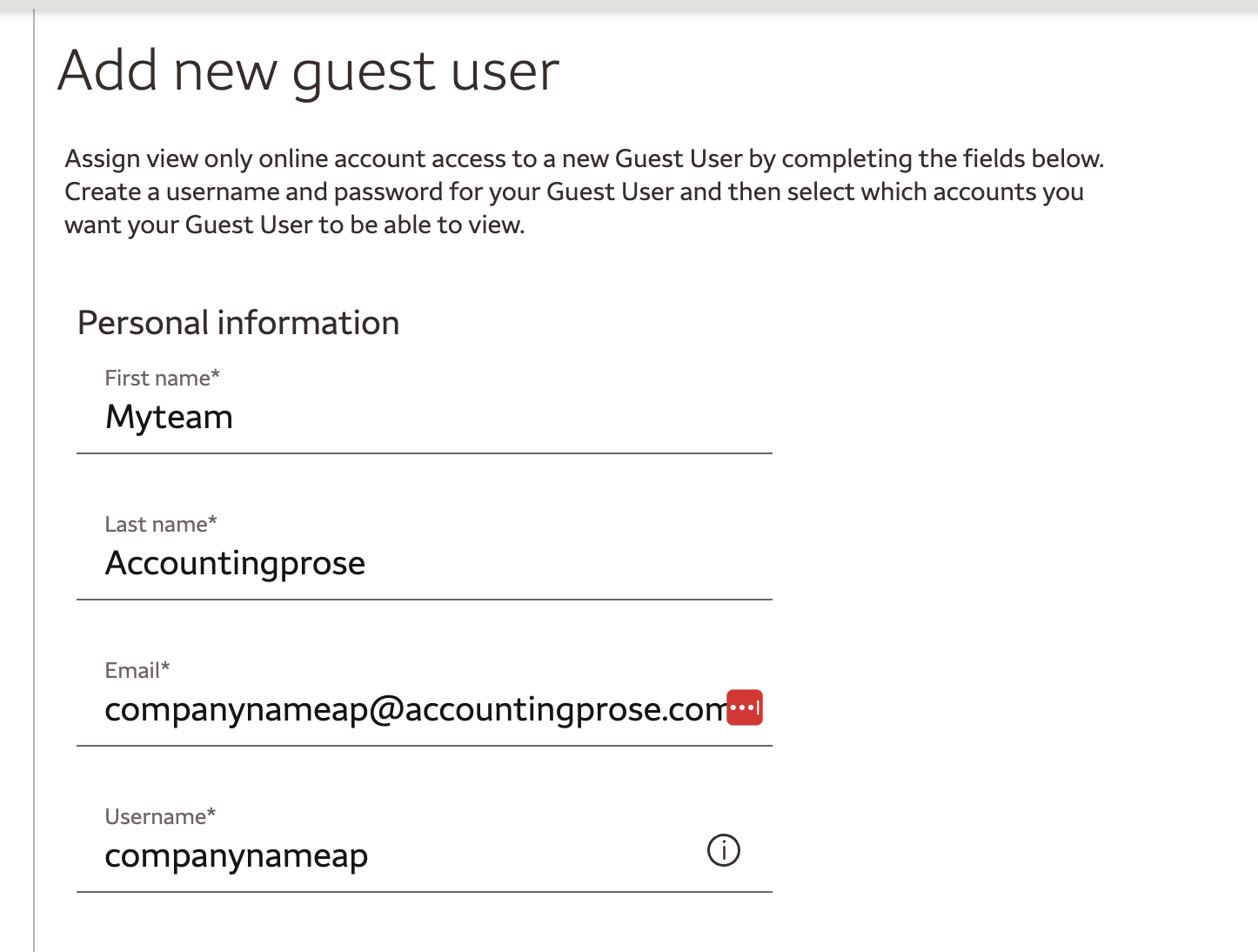The image size is (1258, 952).
Task: Click the circled 'i' icon beside the username
Action: [722, 850]
